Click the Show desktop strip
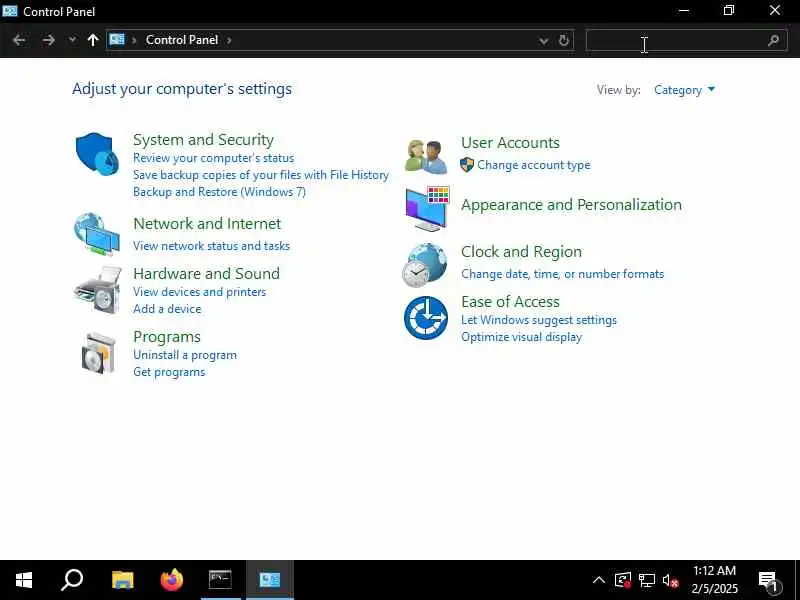The image size is (800, 600). click(797, 580)
